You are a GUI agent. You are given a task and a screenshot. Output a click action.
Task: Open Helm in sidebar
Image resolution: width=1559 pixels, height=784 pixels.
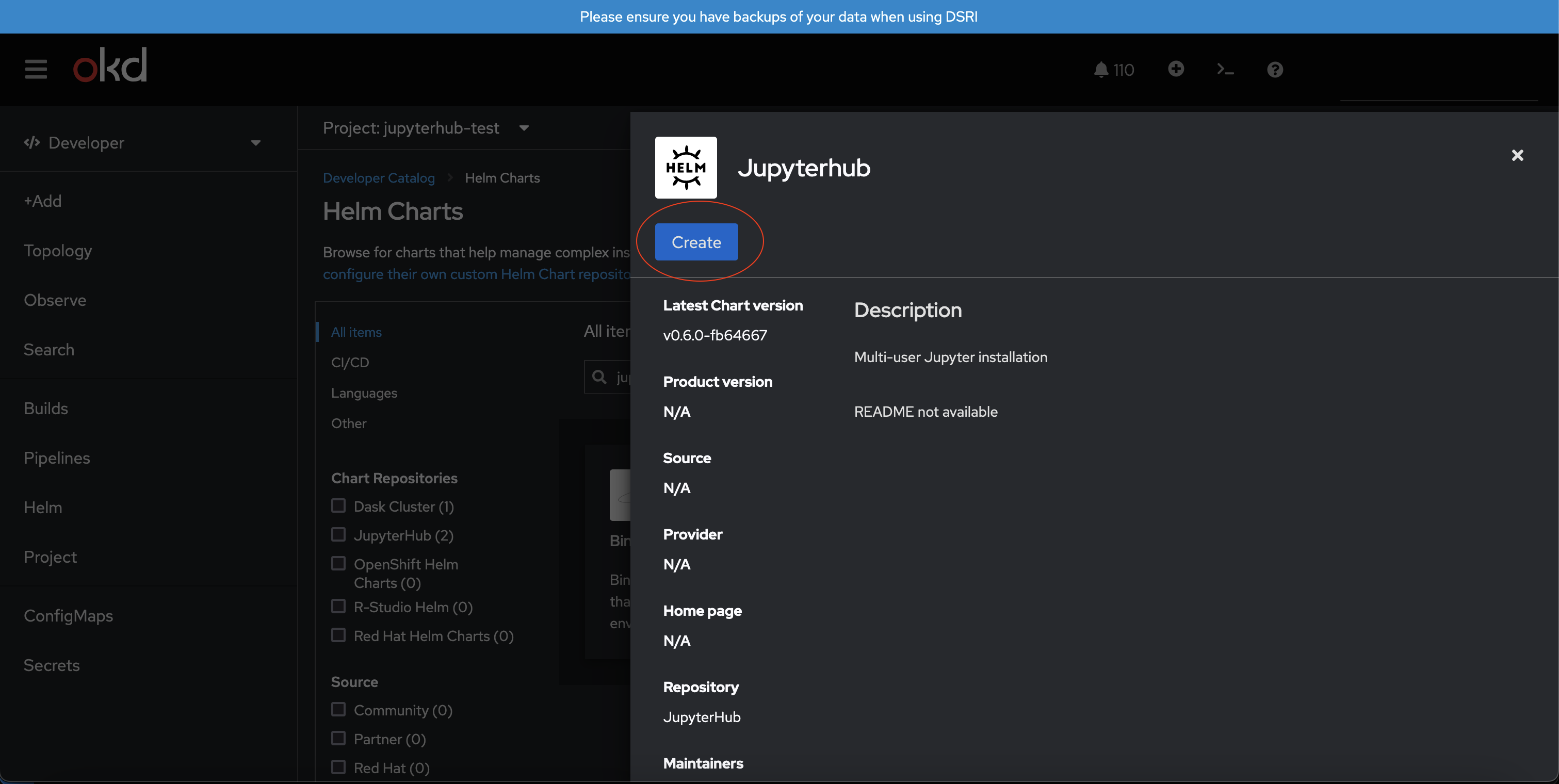click(x=43, y=508)
